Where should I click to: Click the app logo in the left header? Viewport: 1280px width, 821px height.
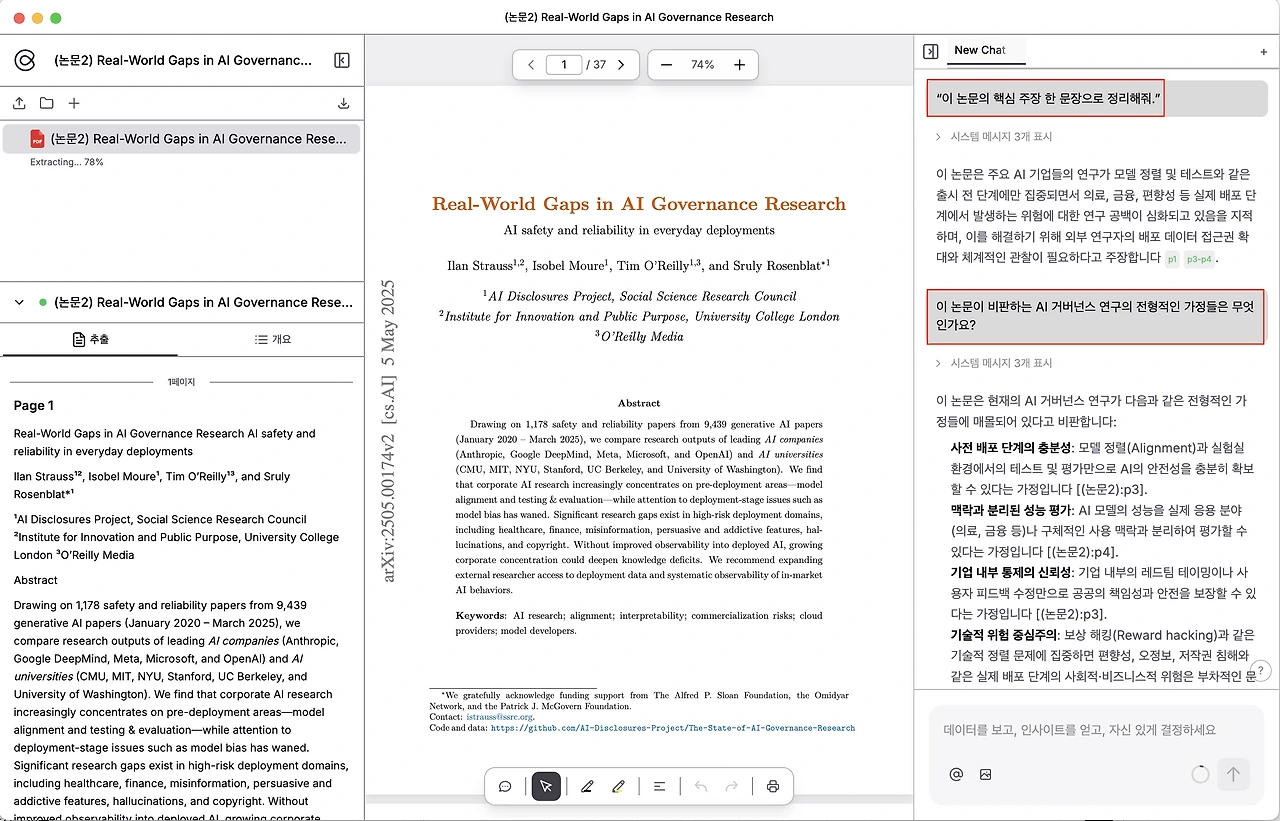[x=24, y=60]
